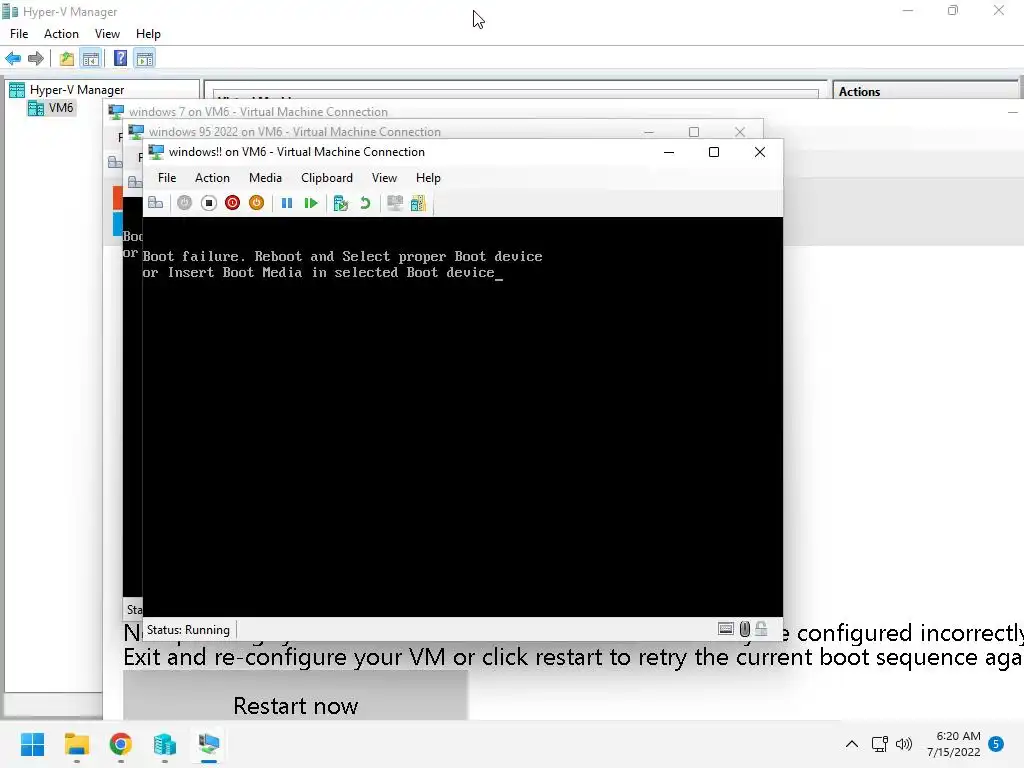Click the greyed-out Start VM power icon
Viewport: 1024px width, 768px height.
point(184,203)
